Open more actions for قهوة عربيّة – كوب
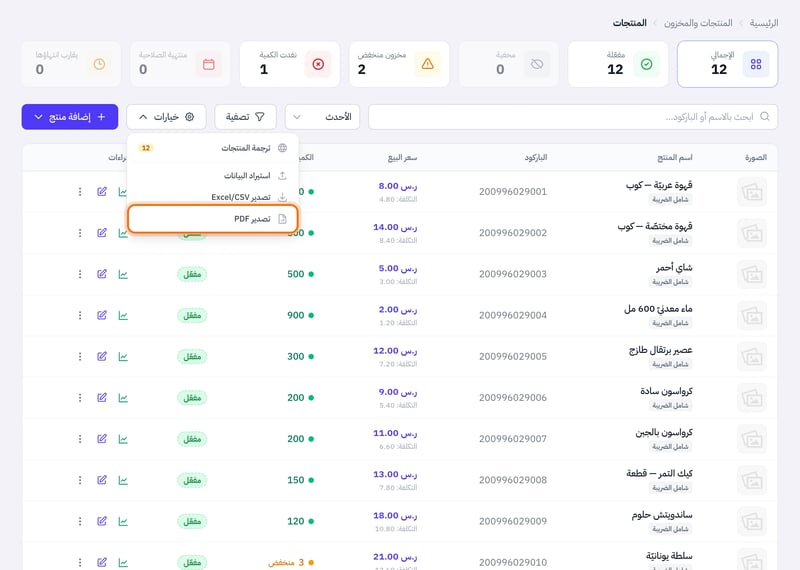800x570 pixels. point(80,191)
